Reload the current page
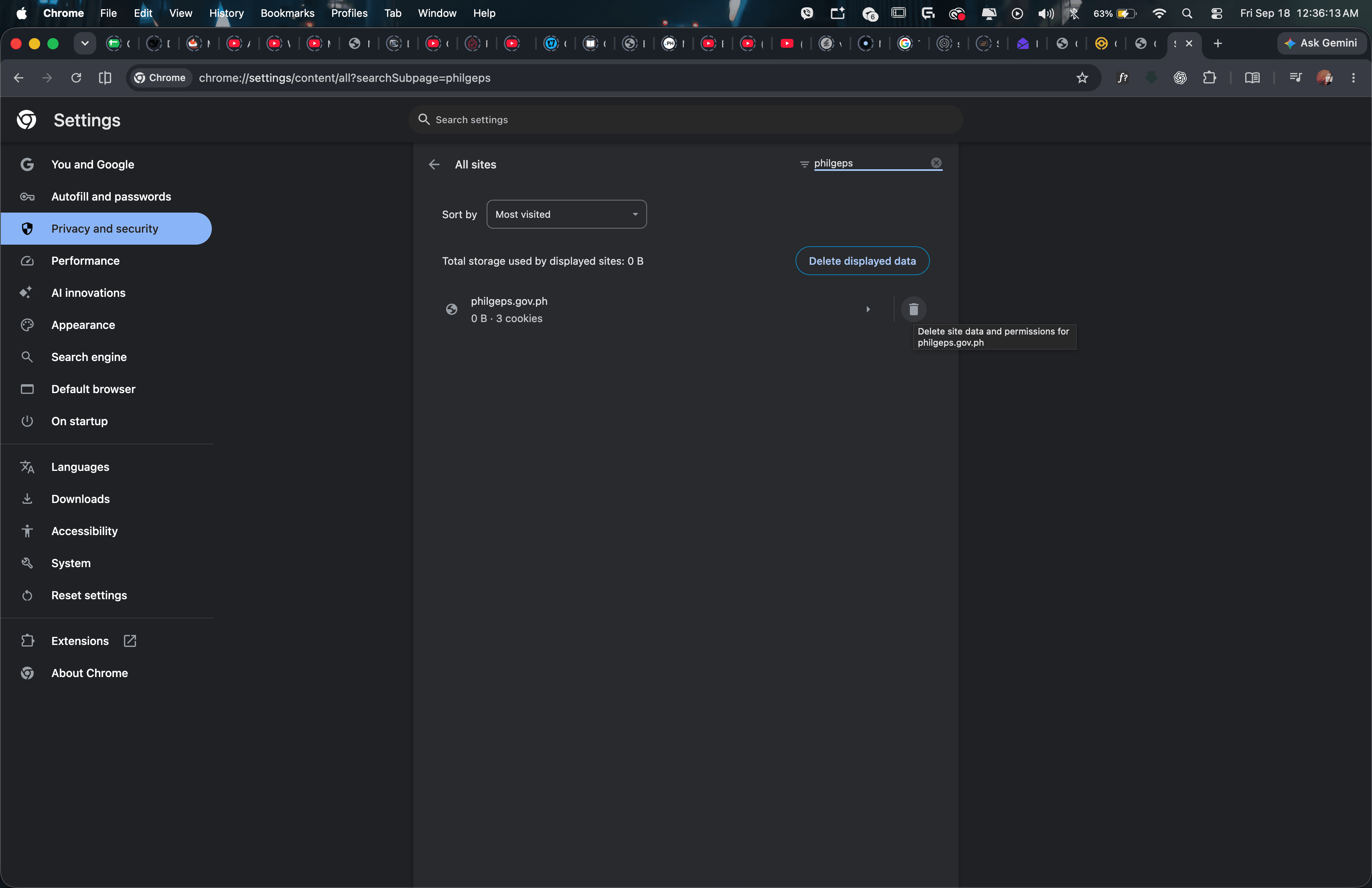1372x888 pixels. (x=76, y=78)
